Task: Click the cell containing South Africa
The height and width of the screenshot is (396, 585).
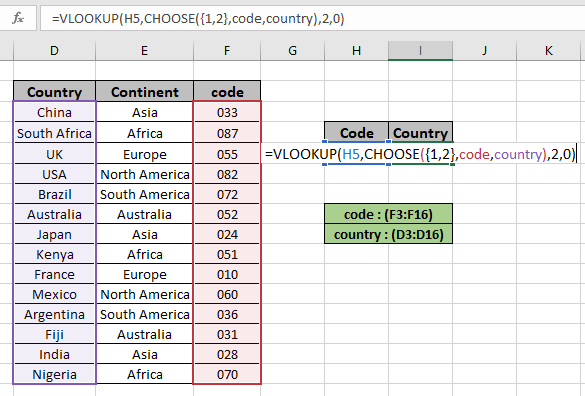Action: pos(54,133)
